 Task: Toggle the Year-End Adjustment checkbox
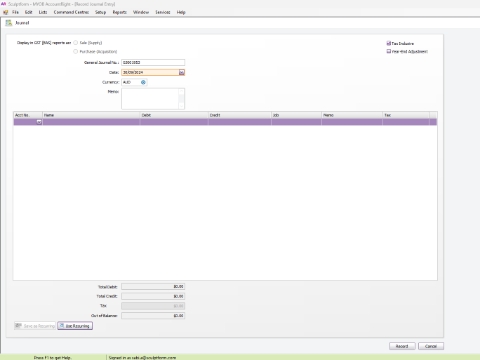(389, 51)
